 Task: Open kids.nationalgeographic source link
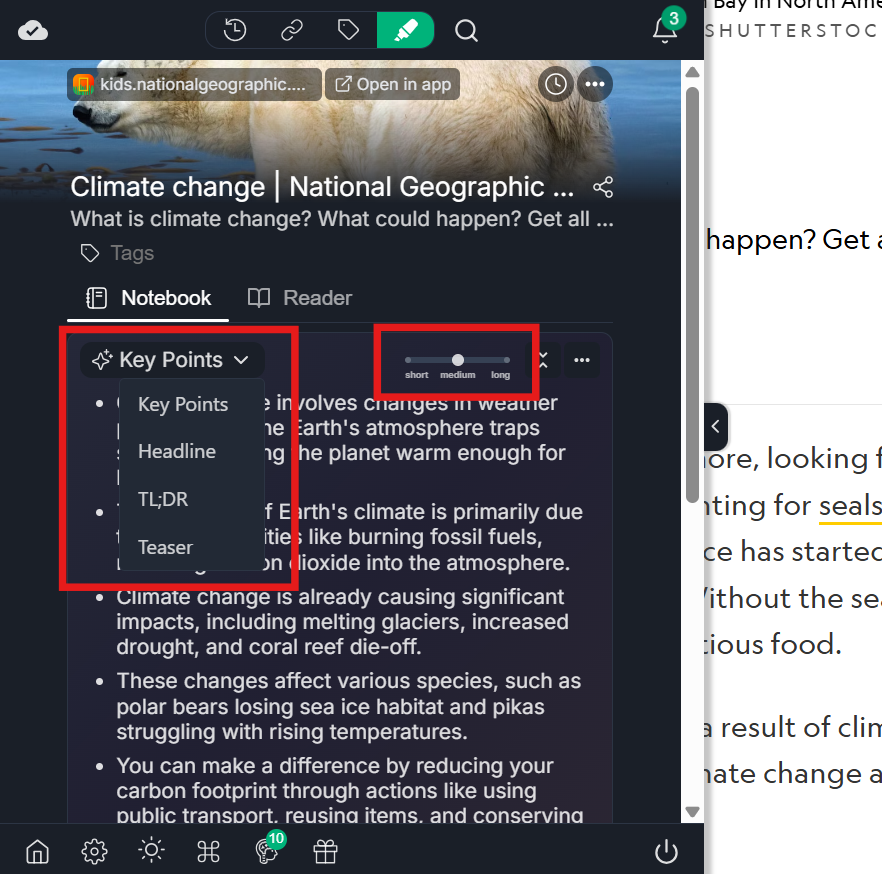coord(194,84)
